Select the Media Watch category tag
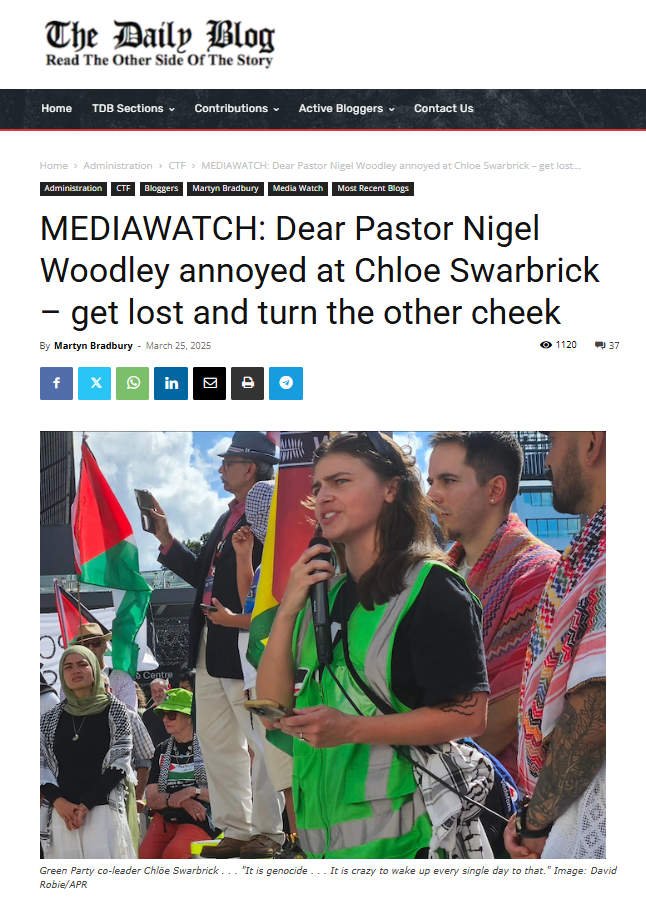Image resolution: width=646 pixels, height=899 pixels. 297,189
